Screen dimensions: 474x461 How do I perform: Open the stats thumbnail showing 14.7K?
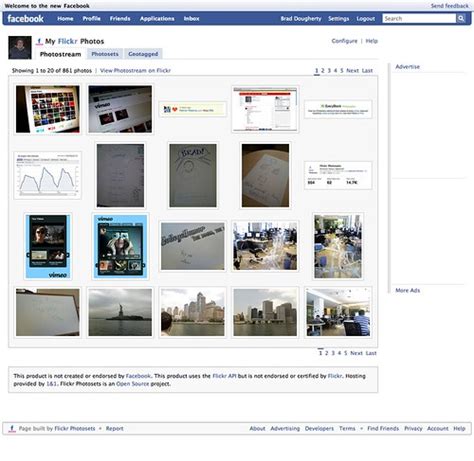[x=338, y=175]
